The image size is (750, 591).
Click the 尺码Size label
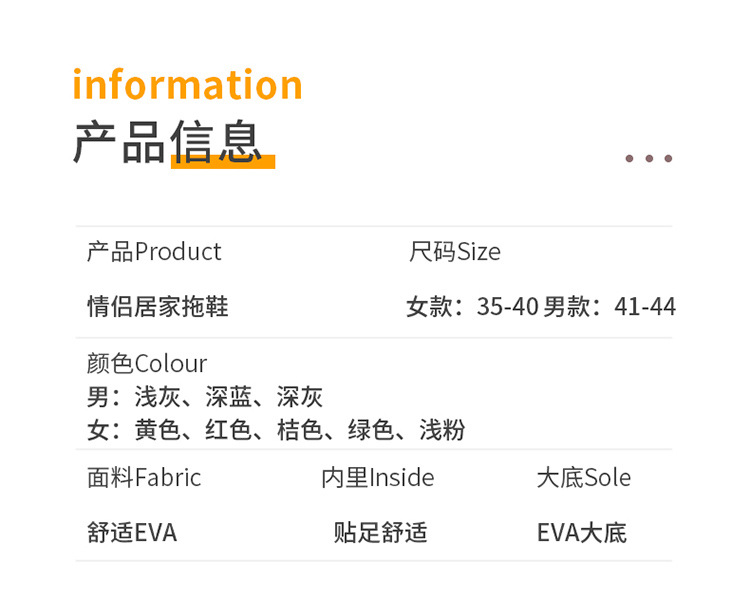455,252
